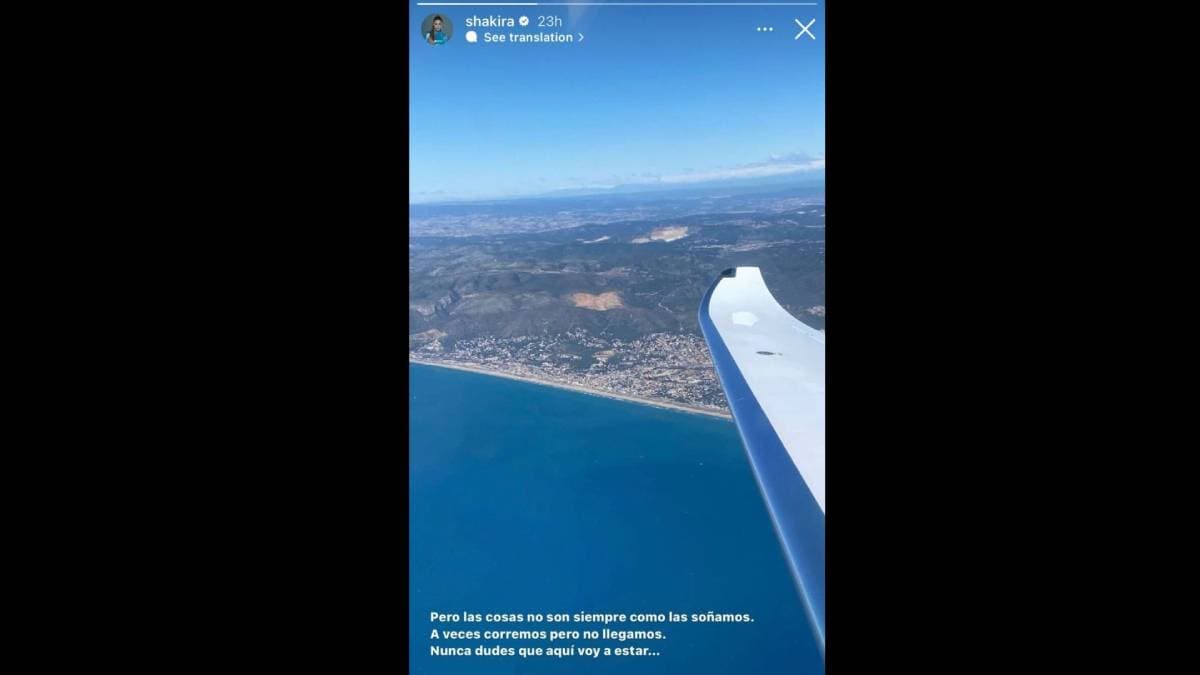This screenshot has width=1200, height=675.
Task: Click the story progress bar at the top
Action: [617, 4]
